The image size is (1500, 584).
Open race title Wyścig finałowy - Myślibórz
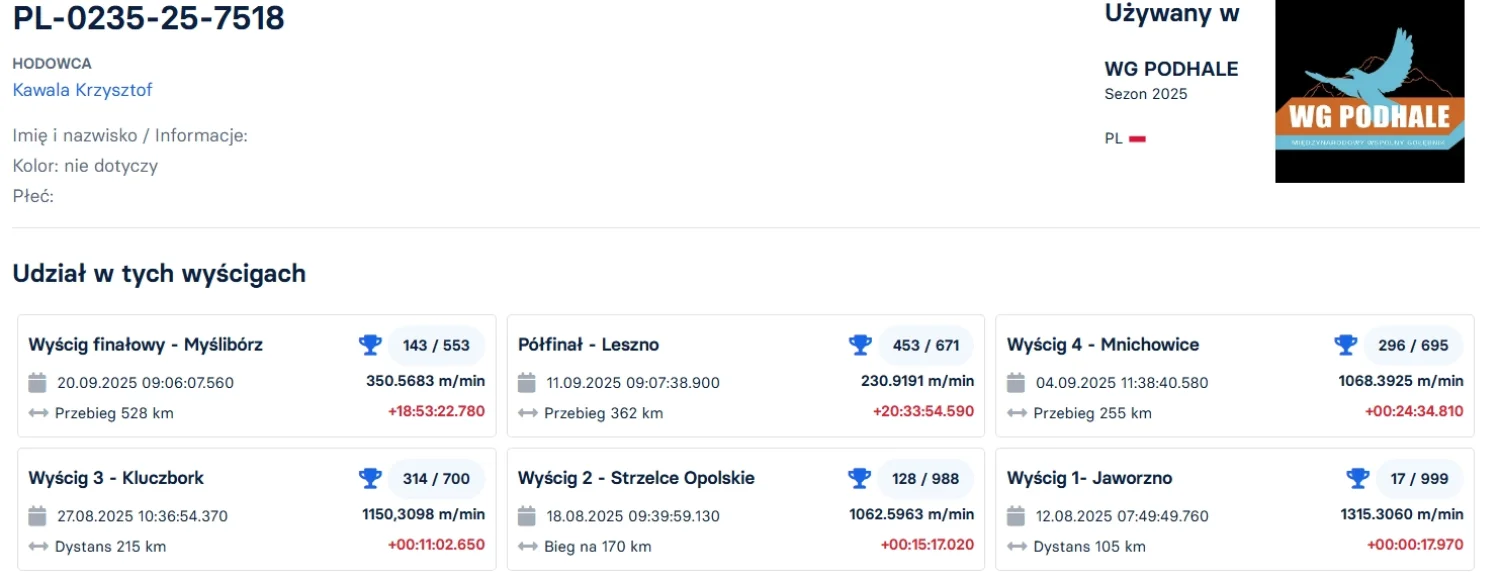tap(146, 345)
